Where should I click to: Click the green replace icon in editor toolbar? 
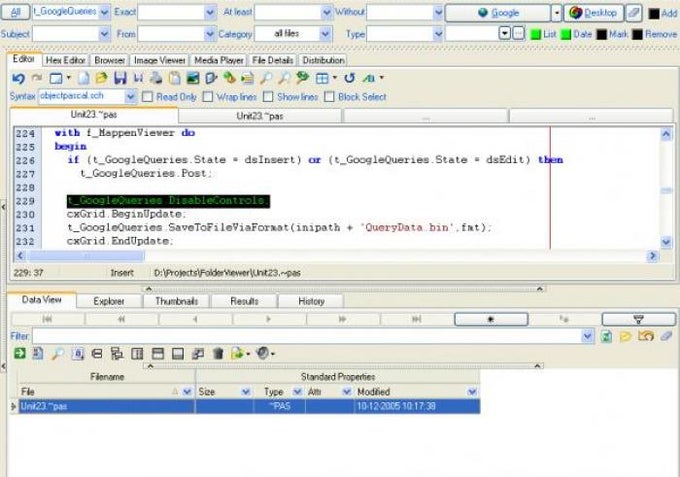click(302, 78)
